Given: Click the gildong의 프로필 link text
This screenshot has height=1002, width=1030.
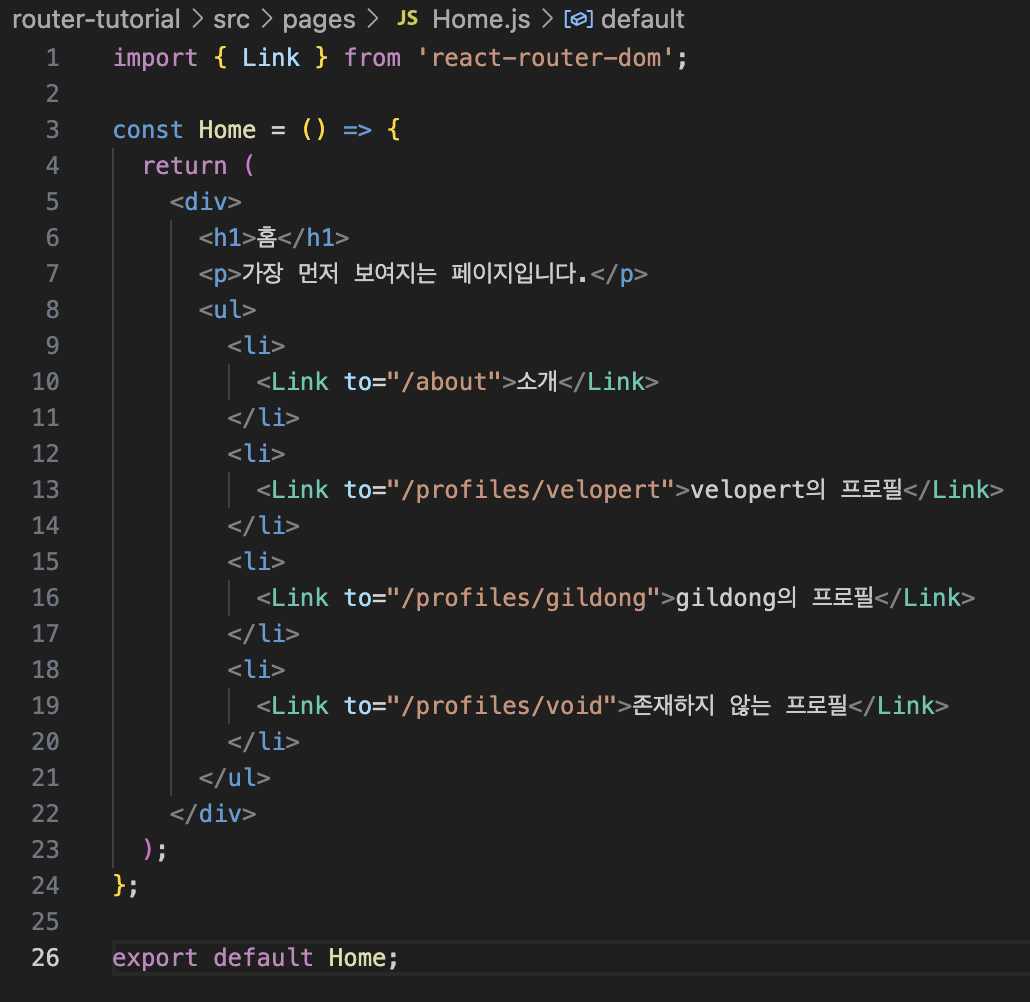Looking at the screenshot, I should tap(774, 597).
